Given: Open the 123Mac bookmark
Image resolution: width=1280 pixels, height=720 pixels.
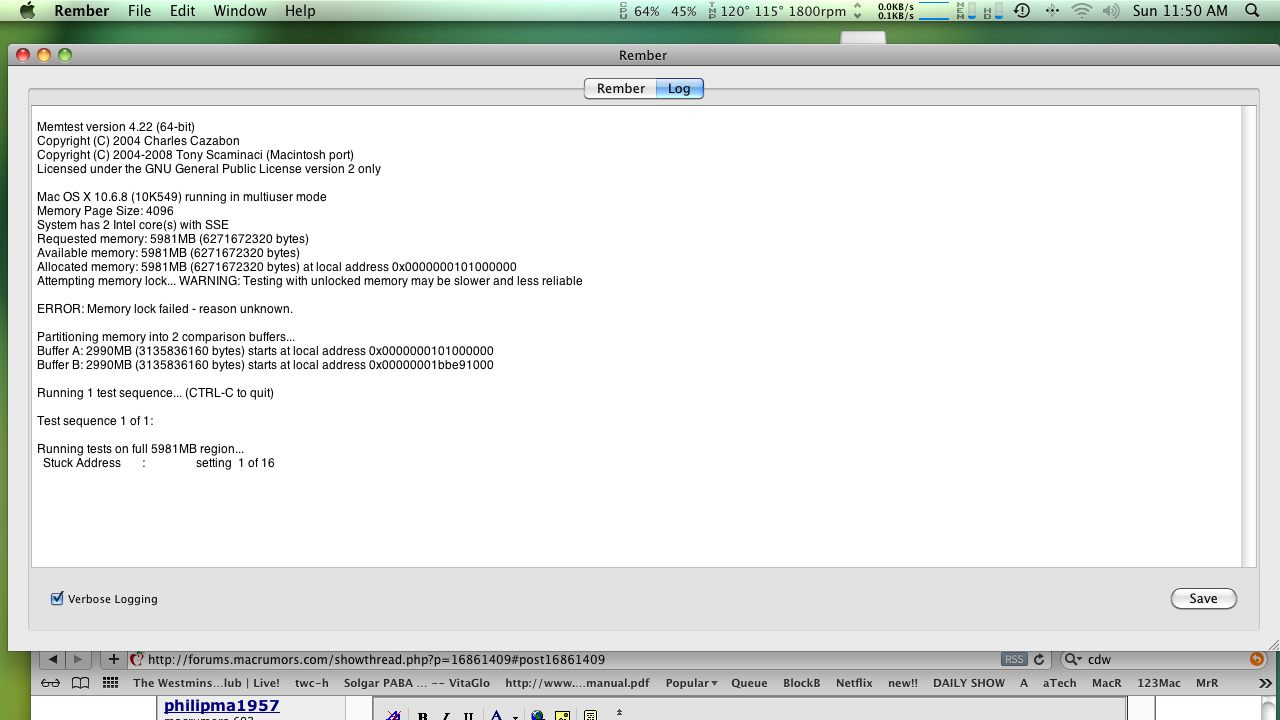Looking at the screenshot, I should (x=1159, y=683).
